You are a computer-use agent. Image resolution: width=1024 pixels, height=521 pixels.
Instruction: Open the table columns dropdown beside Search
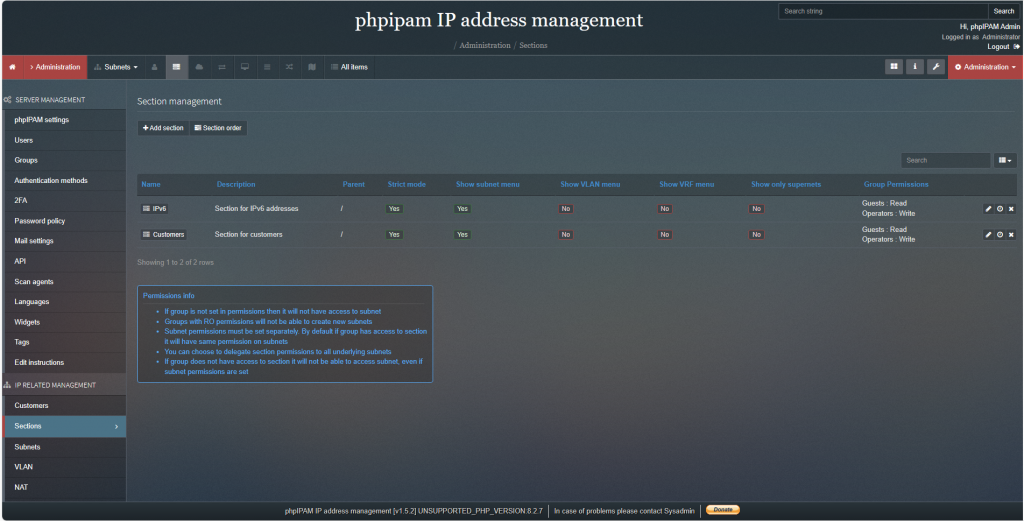pos(1005,161)
